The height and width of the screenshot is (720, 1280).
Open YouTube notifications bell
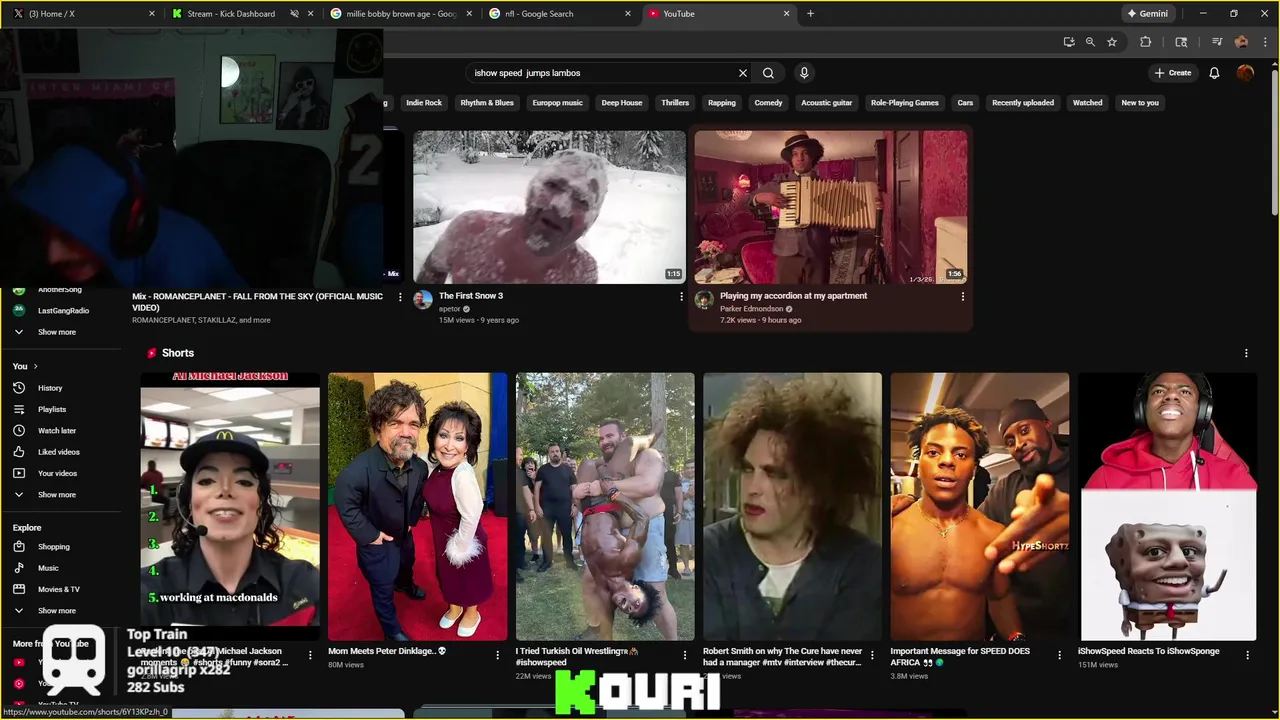coord(1214,73)
